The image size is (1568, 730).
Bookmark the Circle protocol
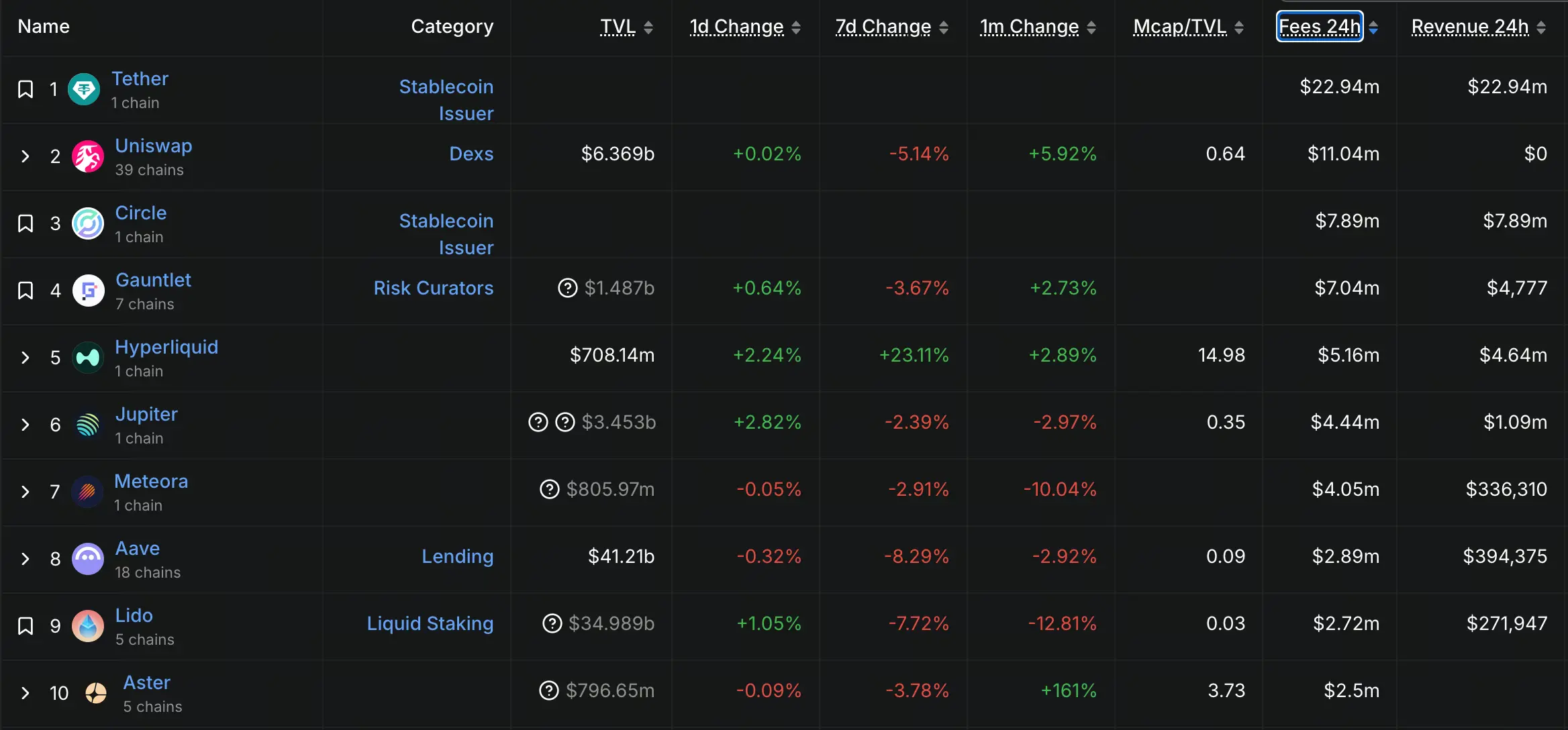(x=26, y=223)
